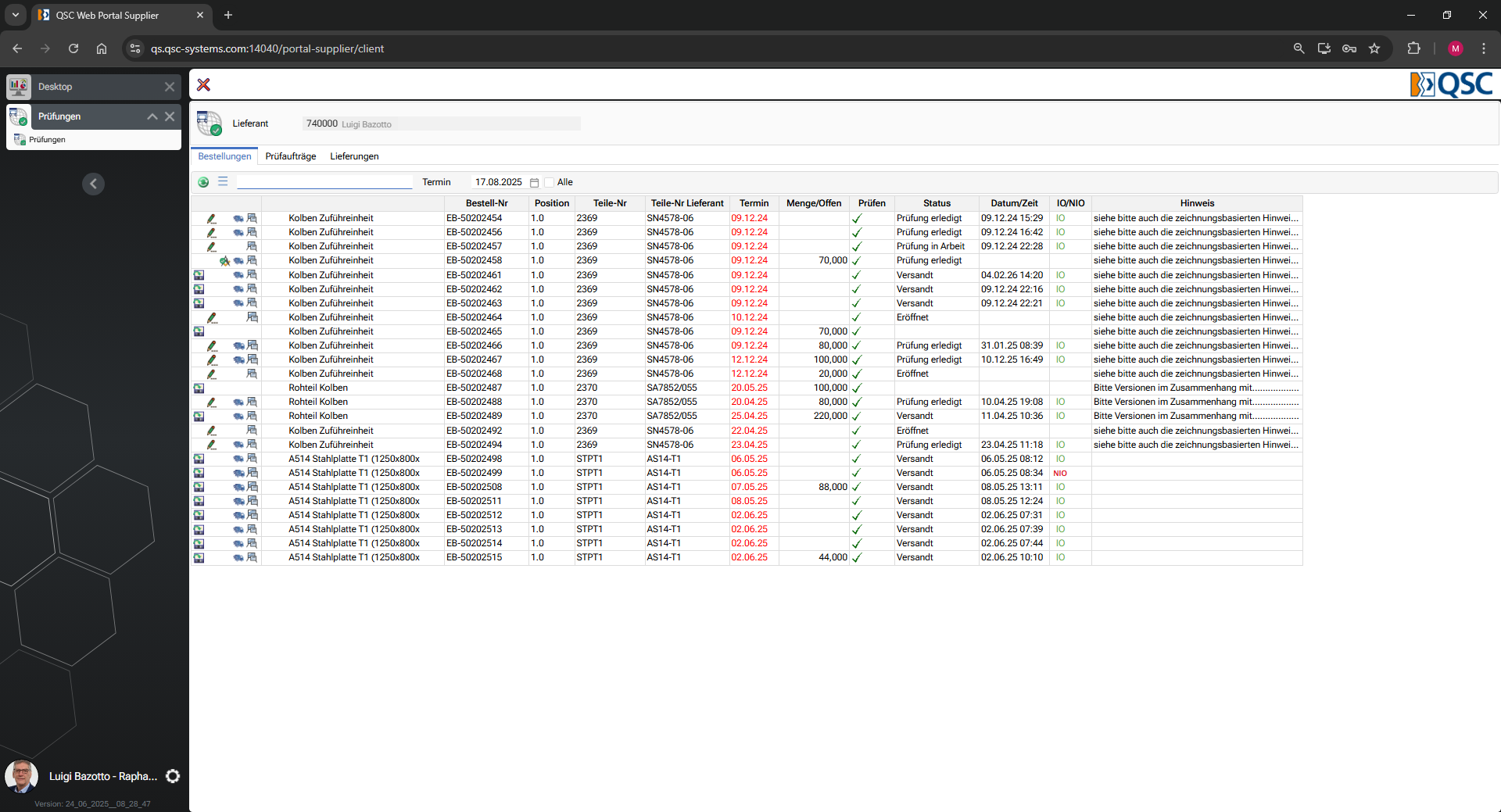
Task: Click the save/reload icon for EB-50202499
Action: [199, 473]
